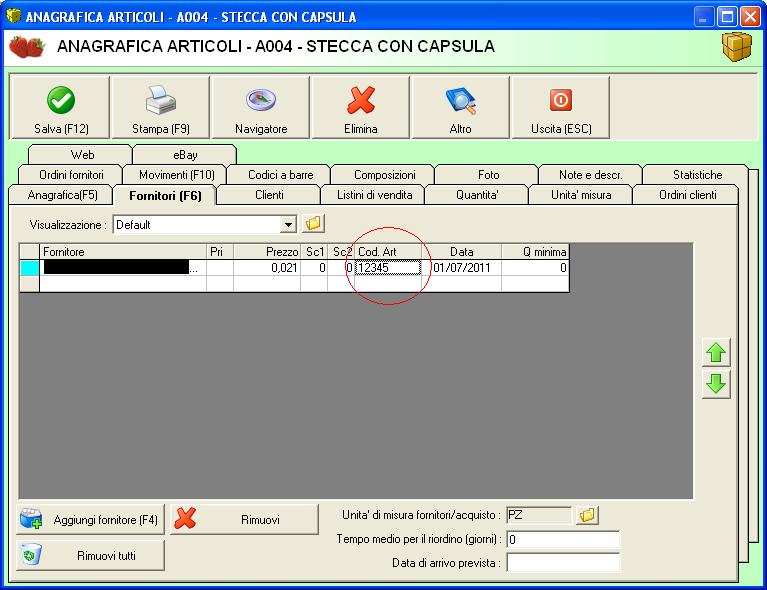Open the Statistiche tab
The width and height of the screenshot is (767, 590).
pyautogui.click(x=697, y=175)
